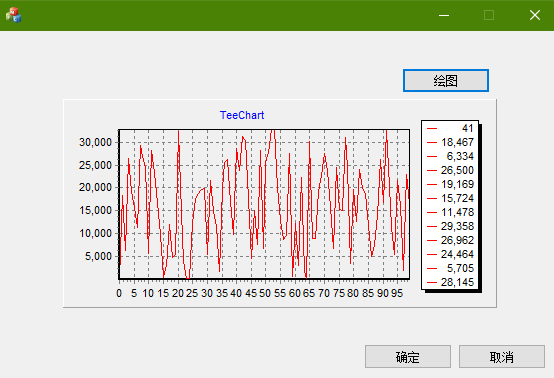Click the red line symbol beside 28,145
This screenshot has height=378, width=554.
[x=432, y=282]
